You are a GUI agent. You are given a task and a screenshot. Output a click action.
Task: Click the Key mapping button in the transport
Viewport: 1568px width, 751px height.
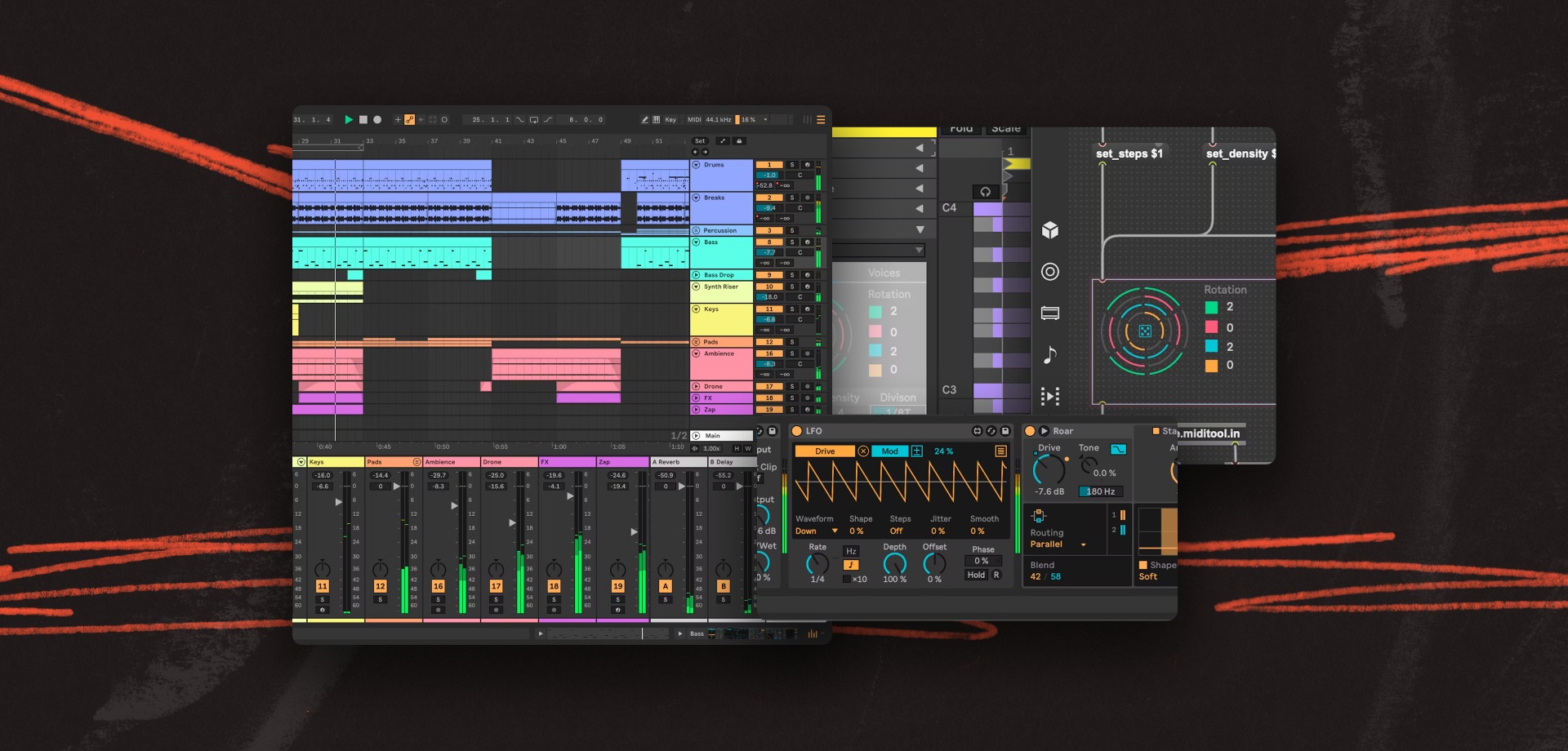[x=670, y=118]
